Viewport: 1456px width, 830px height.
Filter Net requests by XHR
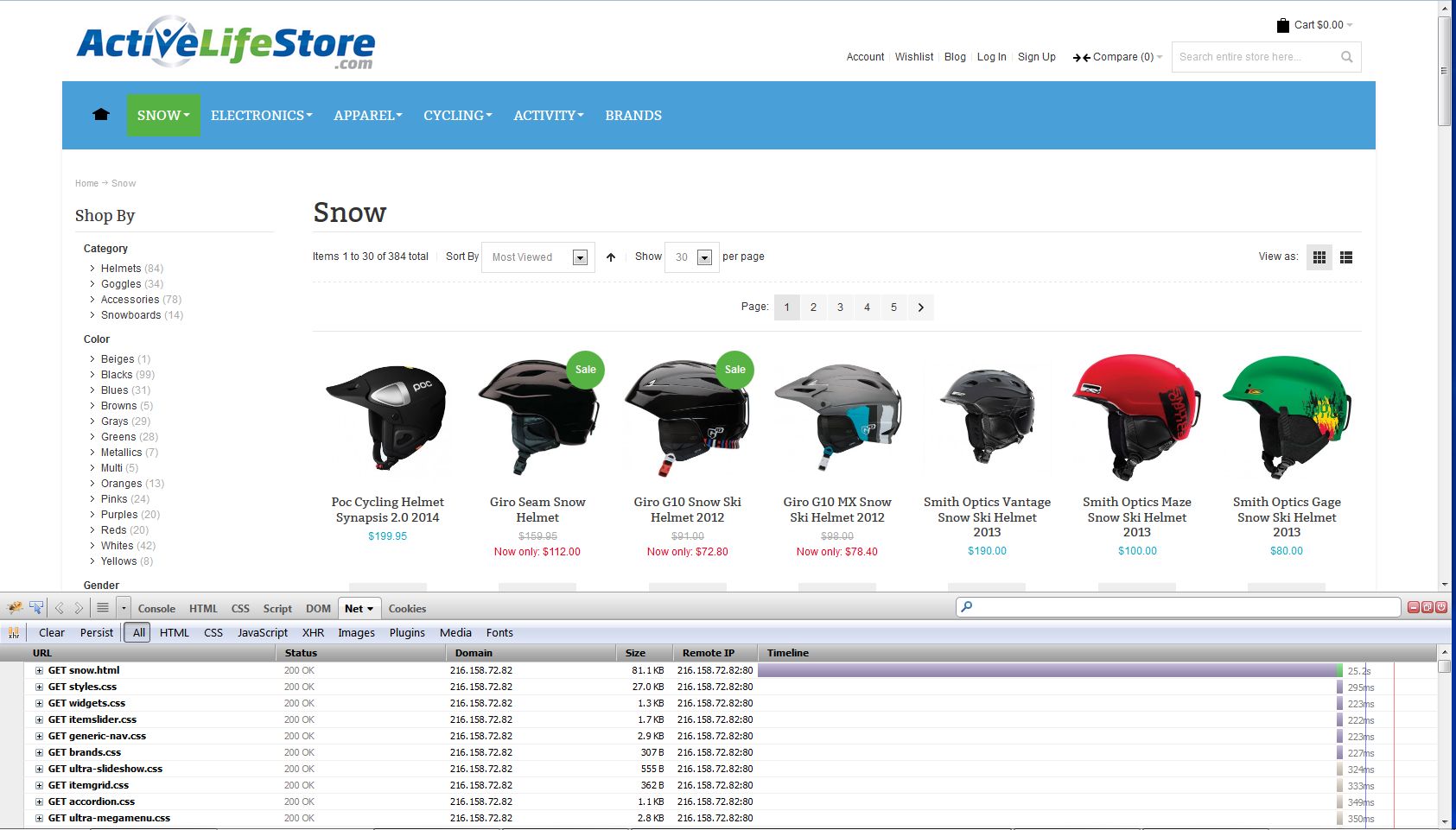(x=313, y=632)
